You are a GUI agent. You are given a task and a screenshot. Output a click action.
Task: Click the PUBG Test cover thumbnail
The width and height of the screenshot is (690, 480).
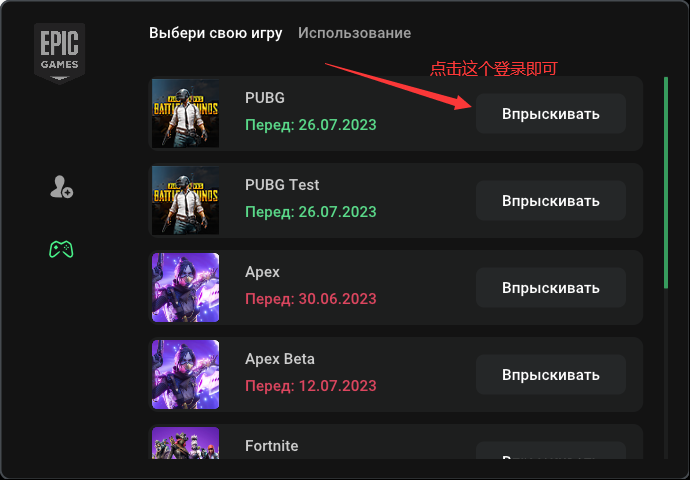coord(185,200)
